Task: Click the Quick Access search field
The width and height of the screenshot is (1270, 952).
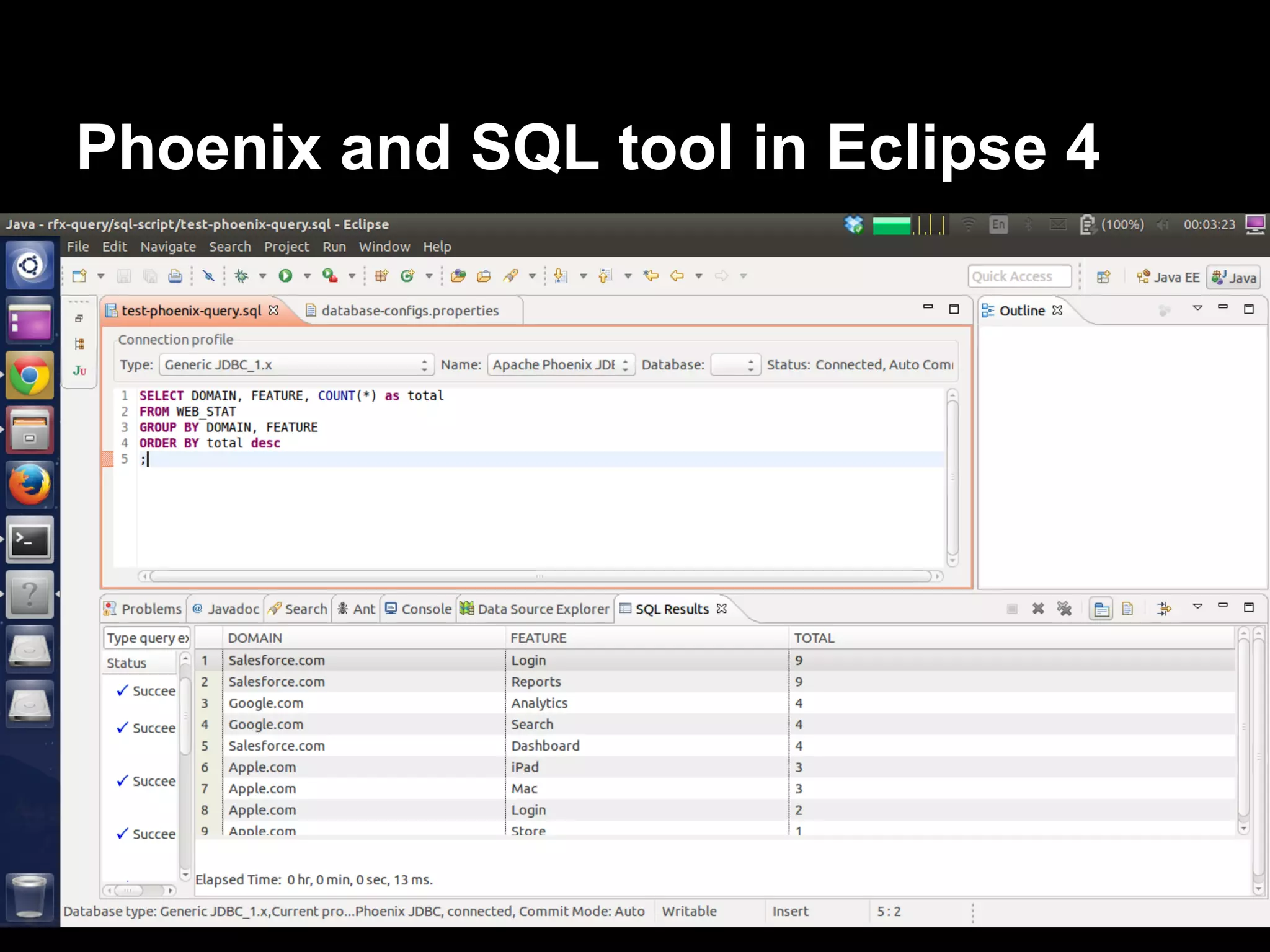Action: pos(1019,276)
